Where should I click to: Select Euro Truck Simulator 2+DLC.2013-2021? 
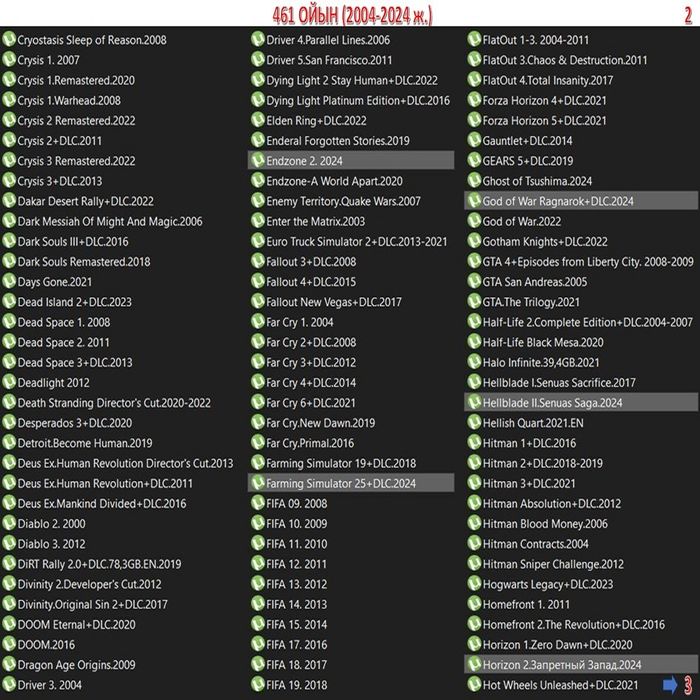pyautogui.click(x=357, y=242)
